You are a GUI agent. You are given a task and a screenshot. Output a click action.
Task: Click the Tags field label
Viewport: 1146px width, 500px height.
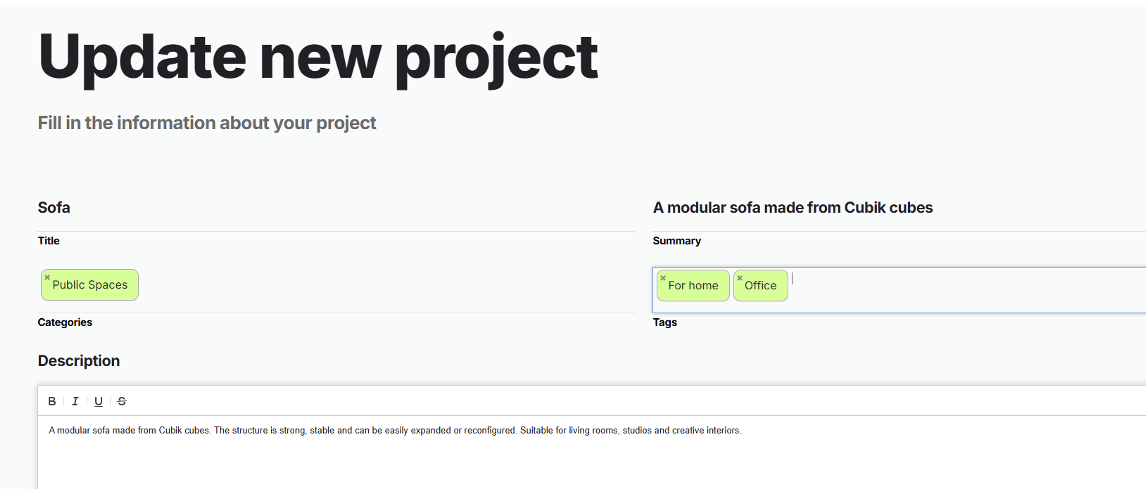[665, 323]
